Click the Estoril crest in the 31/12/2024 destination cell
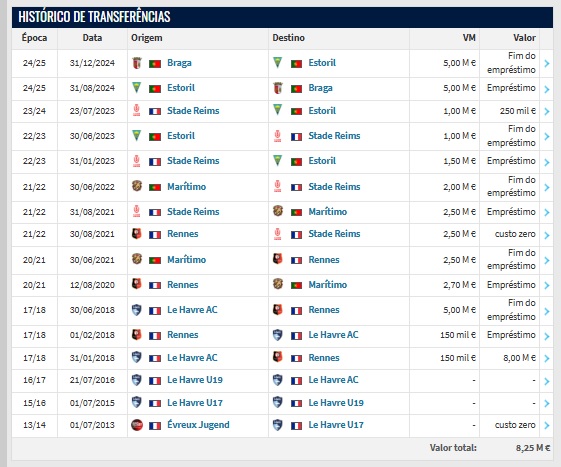The image size is (561, 467). coord(277,63)
